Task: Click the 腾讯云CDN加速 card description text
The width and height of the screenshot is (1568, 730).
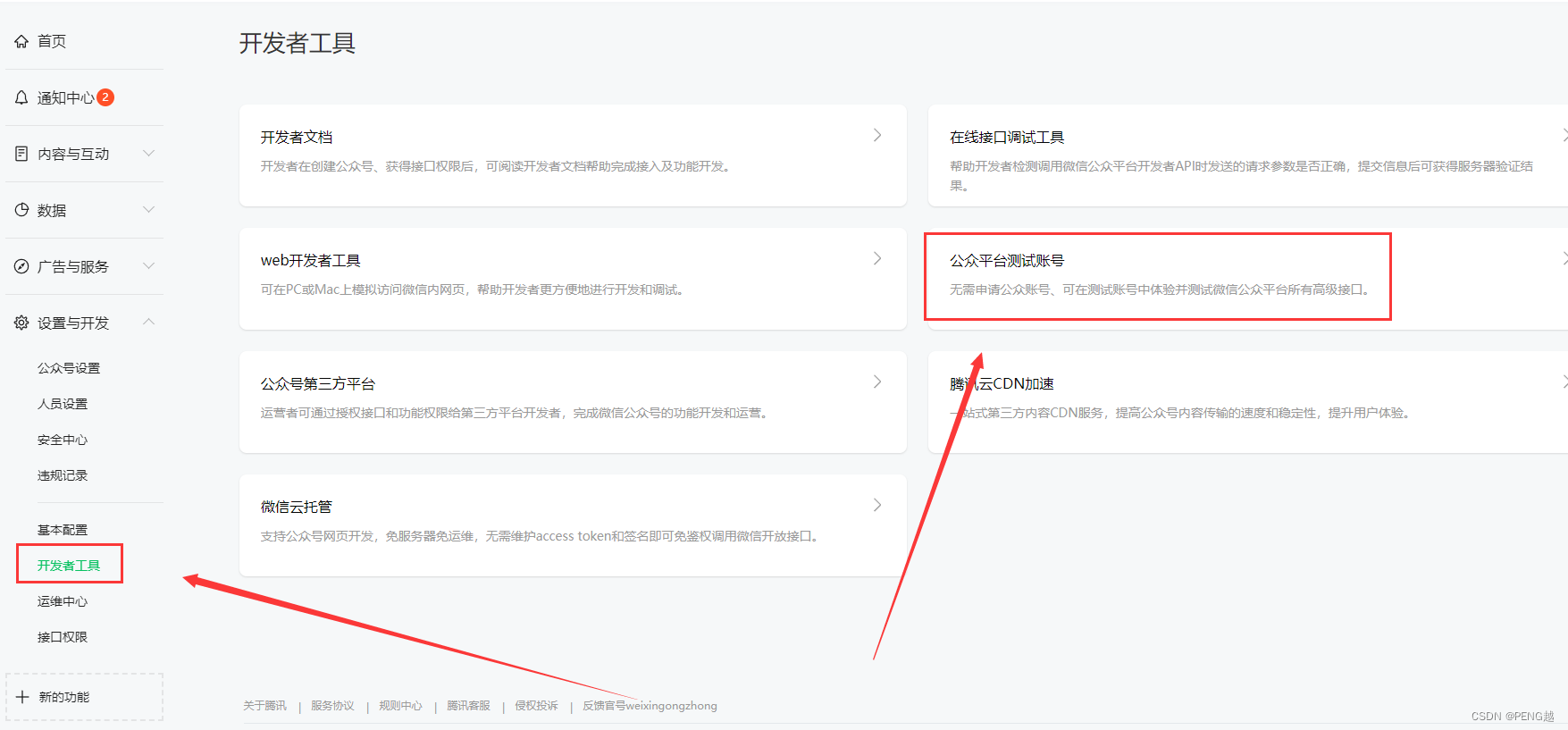Action: point(1182,413)
